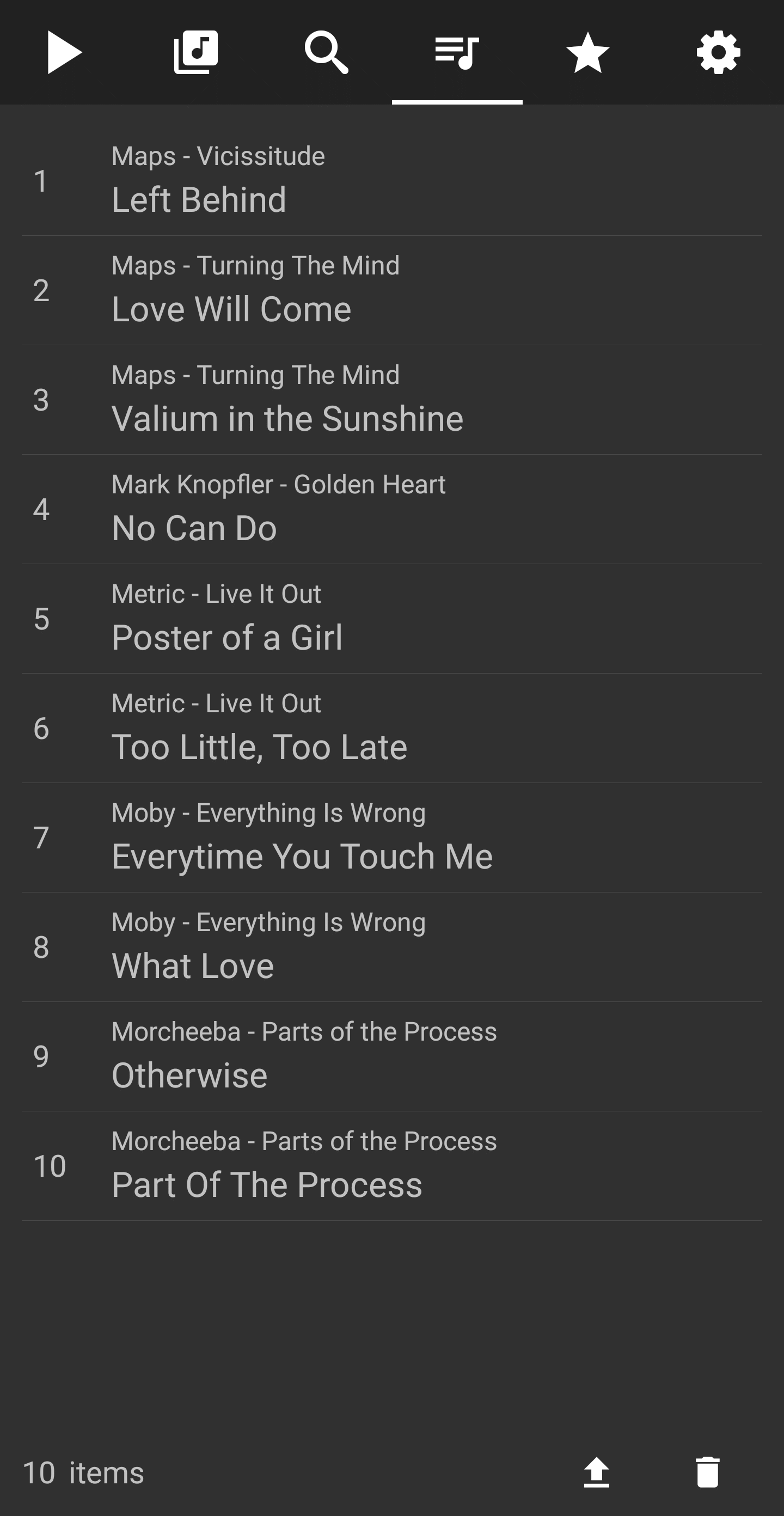Tap track number 1 in the playlist

pyautogui.click(x=41, y=181)
